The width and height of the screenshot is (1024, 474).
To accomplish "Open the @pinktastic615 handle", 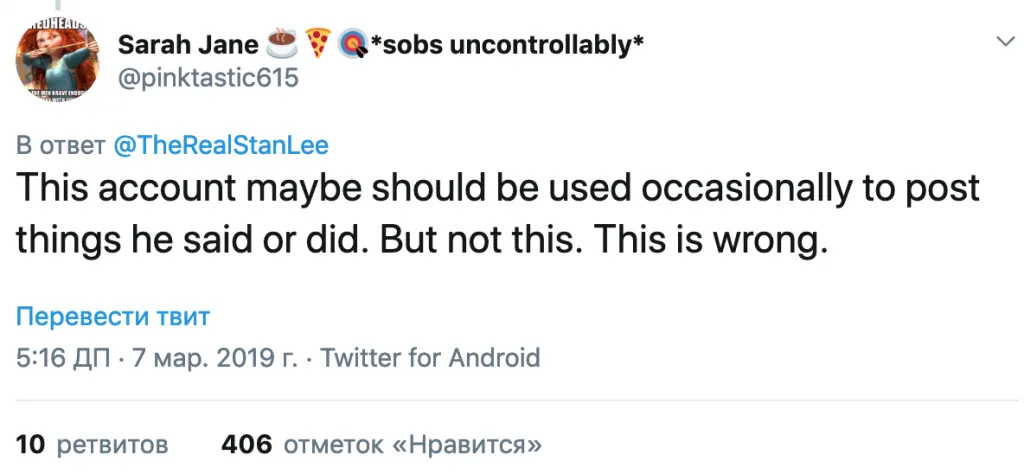I will [x=208, y=77].
